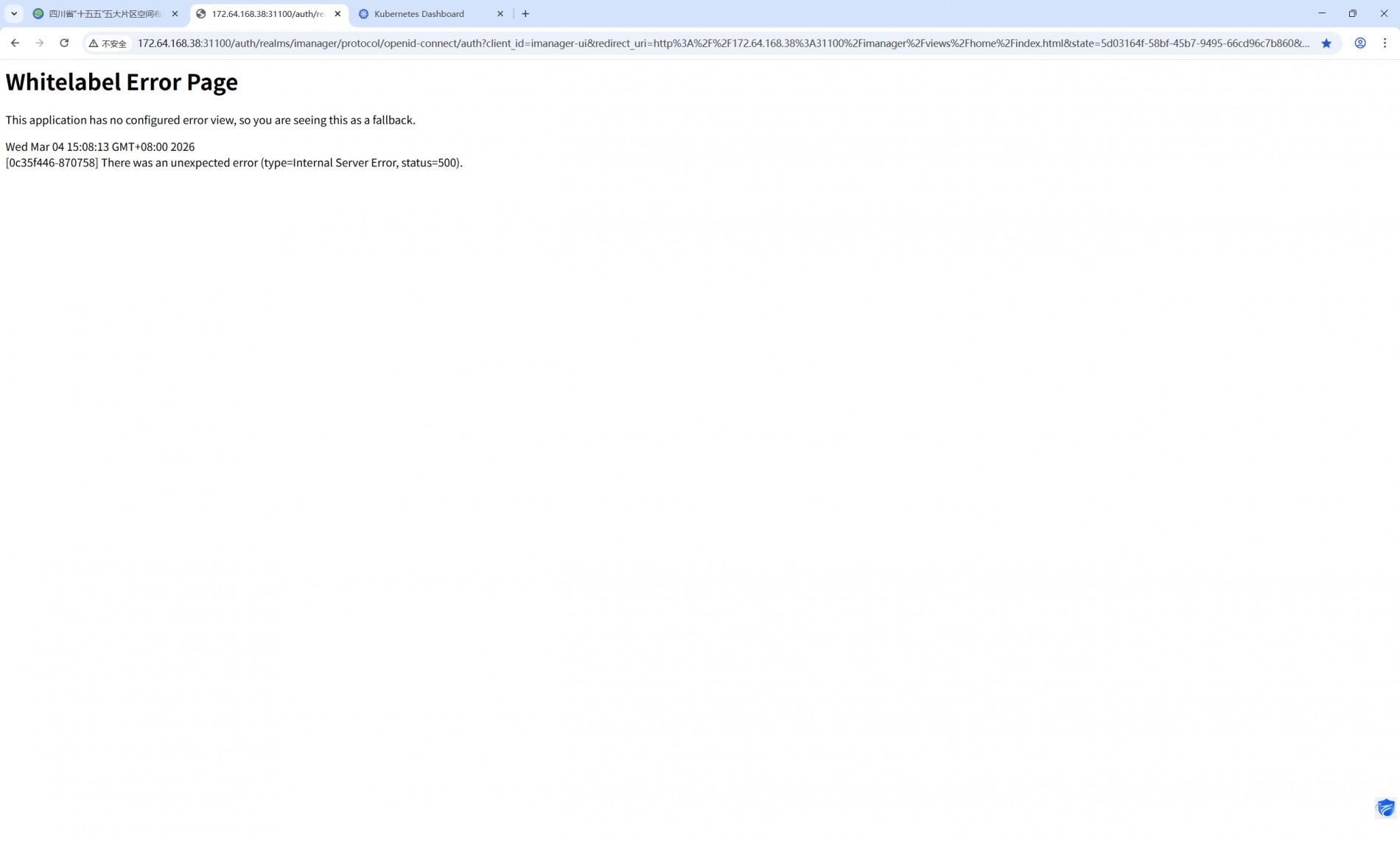Viewport: 1400px width, 841px height.
Task: Open a new tab with plus button
Action: pos(525,14)
